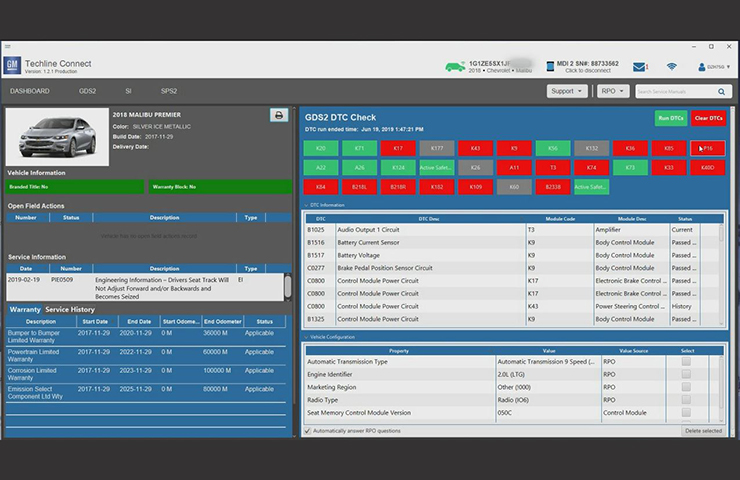This screenshot has height=480, width=740.
Task: Open the user account menu
Action: pyautogui.click(x=714, y=67)
